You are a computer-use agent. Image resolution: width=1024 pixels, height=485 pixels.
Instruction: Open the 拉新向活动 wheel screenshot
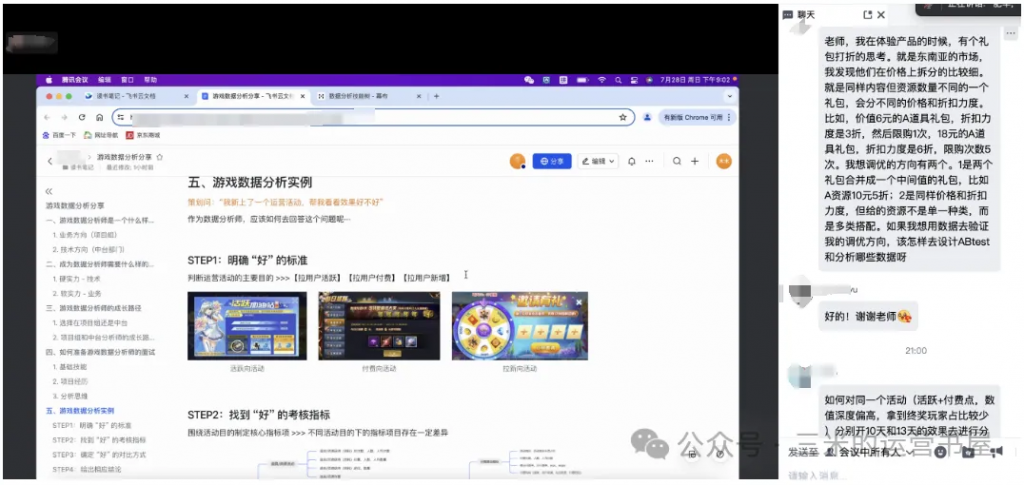click(519, 326)
